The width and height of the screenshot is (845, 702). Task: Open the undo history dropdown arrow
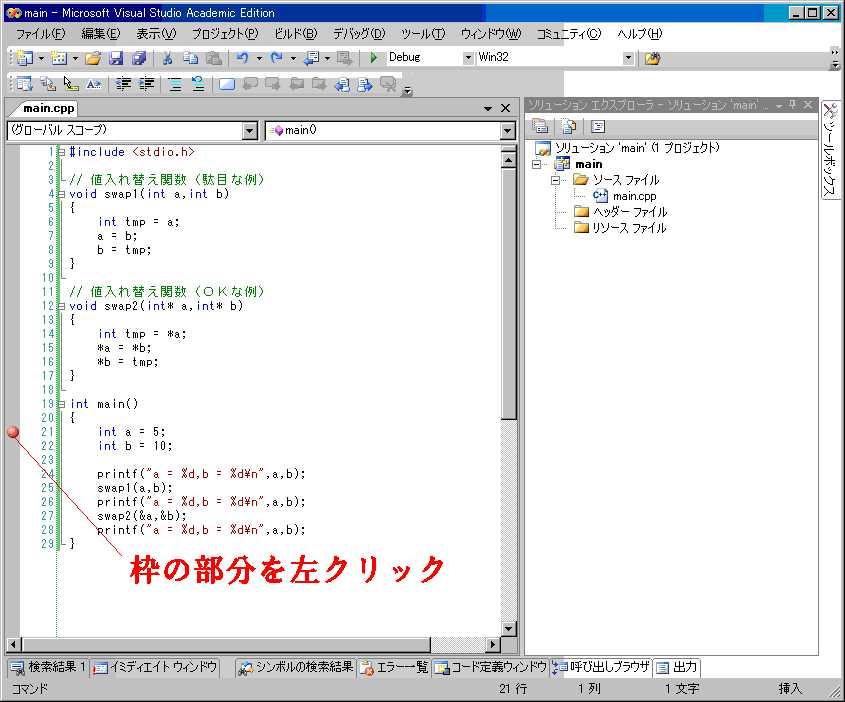click(259, 58)
